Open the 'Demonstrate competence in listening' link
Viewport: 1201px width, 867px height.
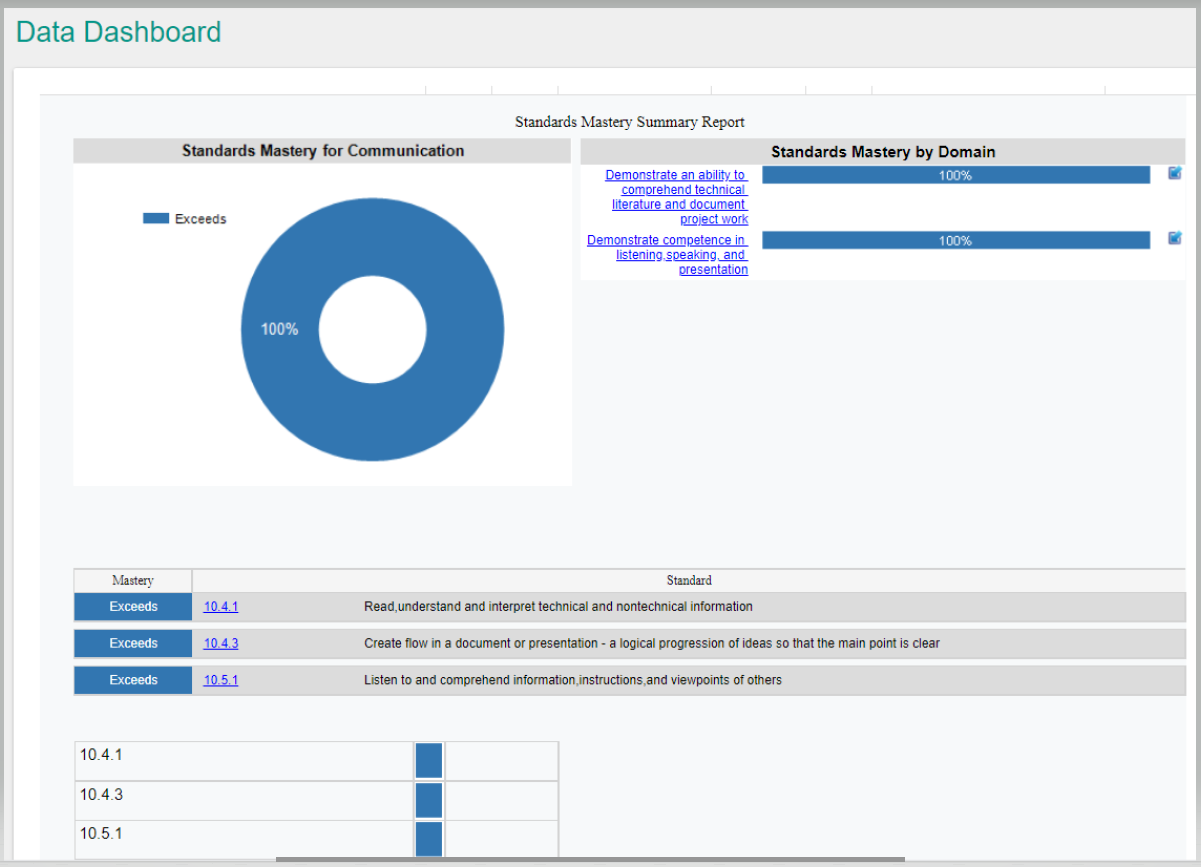(x=667, y=255)
